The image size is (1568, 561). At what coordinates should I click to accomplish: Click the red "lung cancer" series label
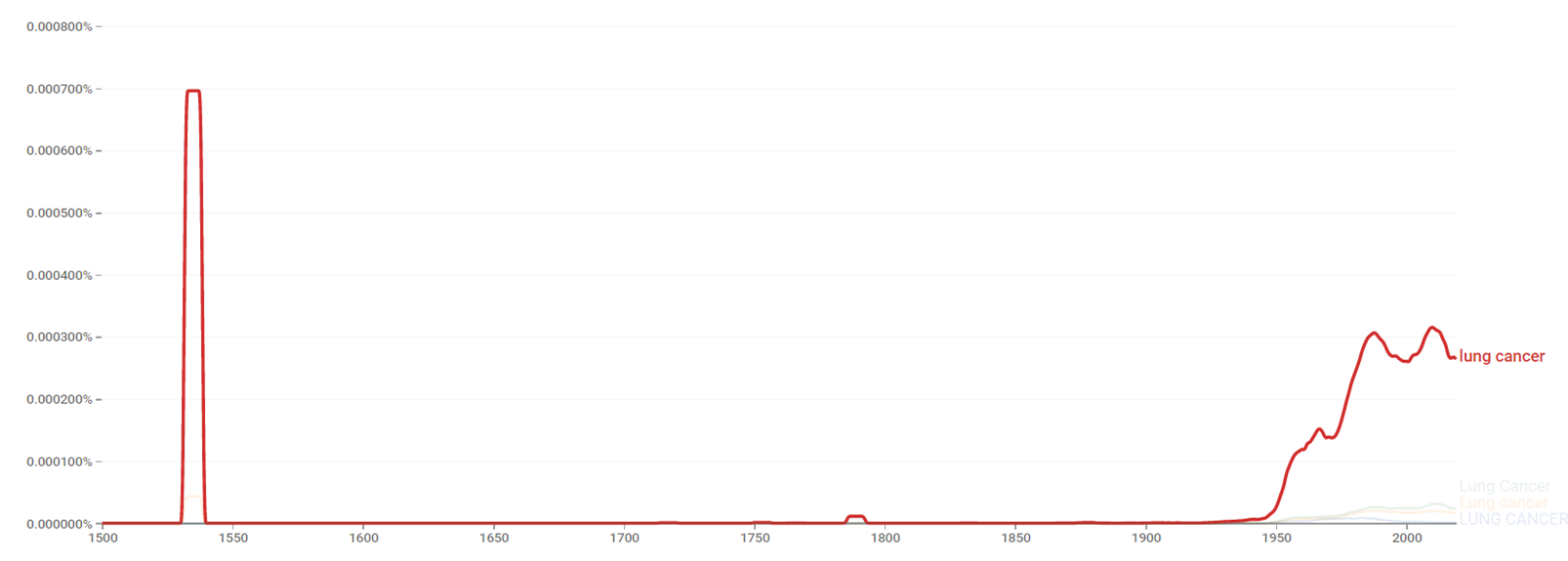[x=1502, y=357]
